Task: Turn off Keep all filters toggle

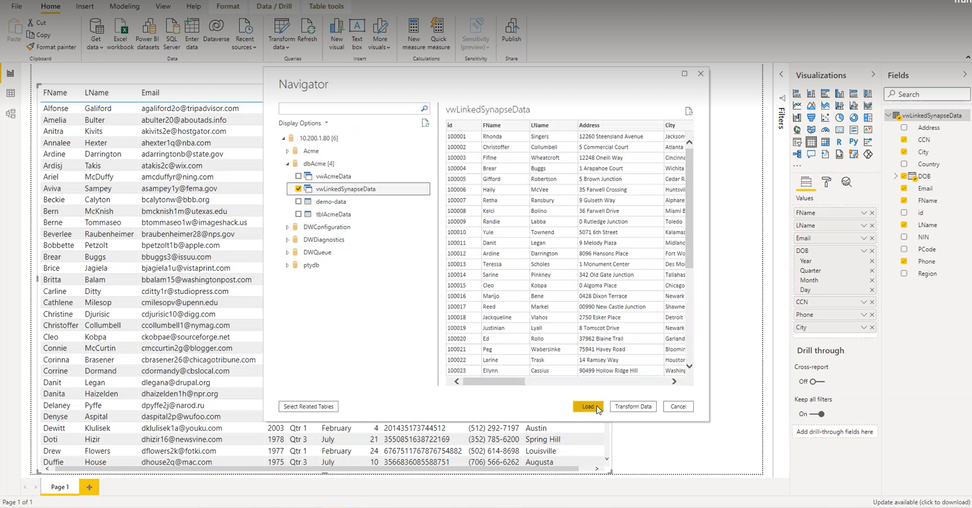Action: pyautogui.click(x=818, y=414)
